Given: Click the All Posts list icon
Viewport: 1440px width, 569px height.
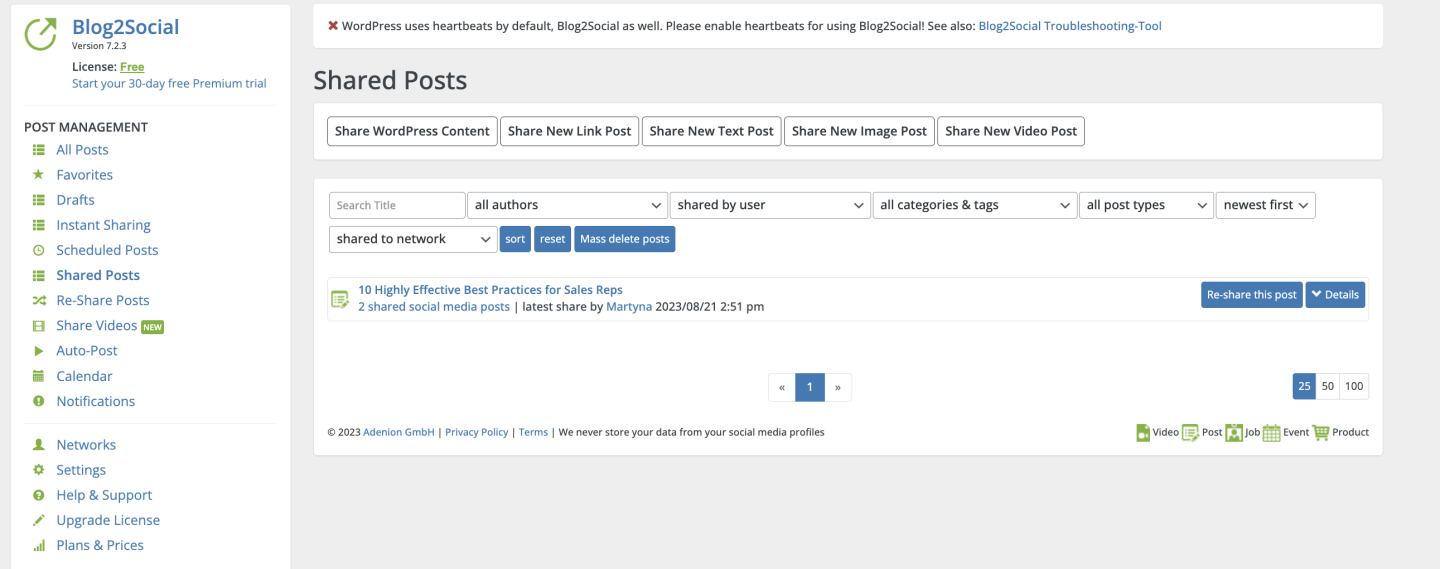Looking at the screenshot, I should click(39, 150).
